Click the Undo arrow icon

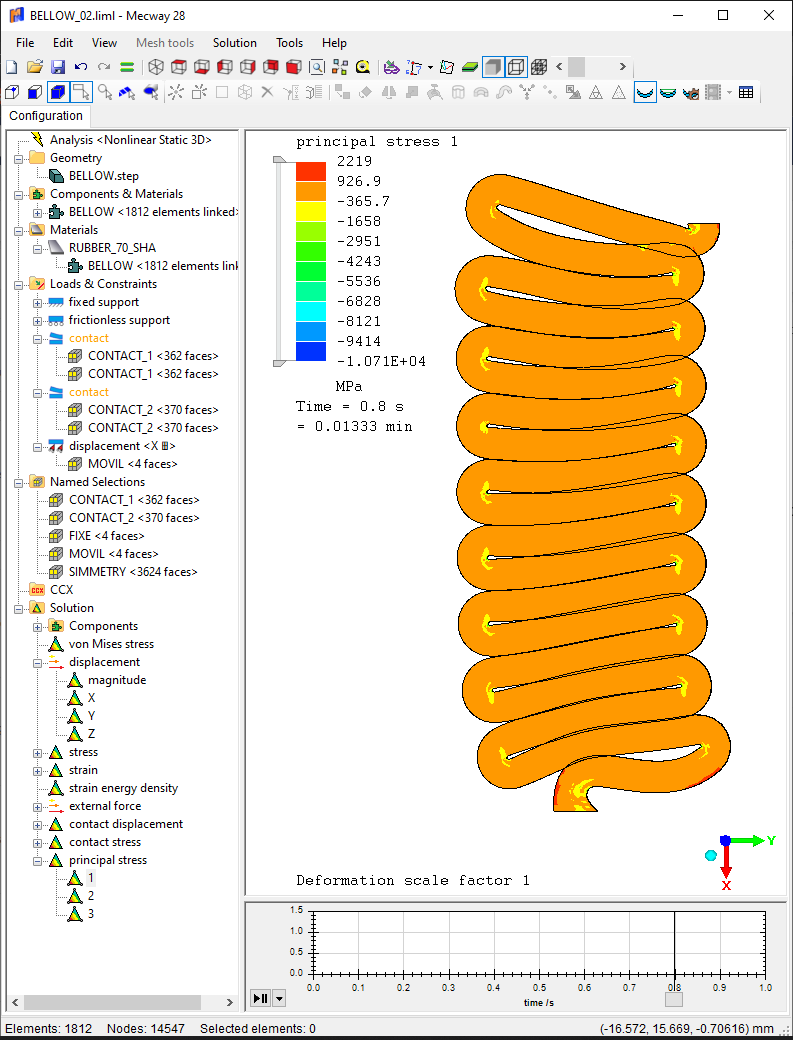[81, 67]
